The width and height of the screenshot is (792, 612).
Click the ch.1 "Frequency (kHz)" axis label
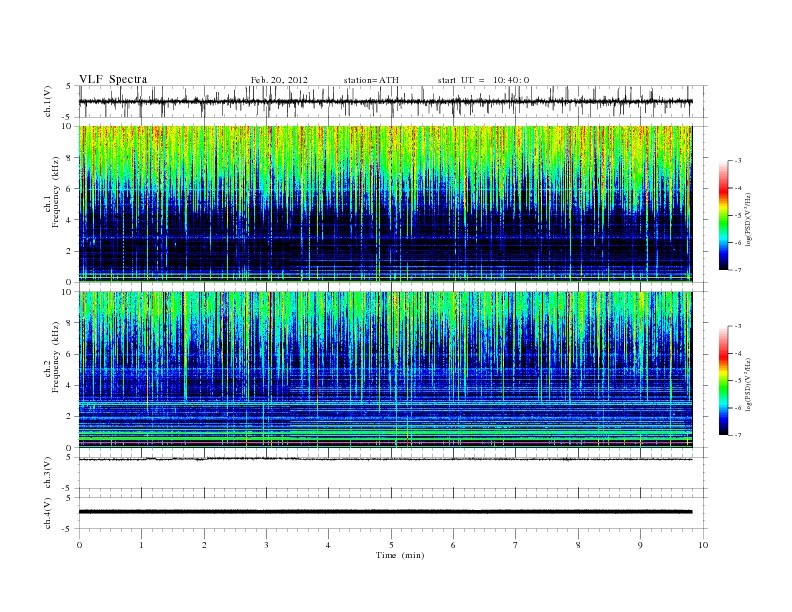[x=55, y=192]
